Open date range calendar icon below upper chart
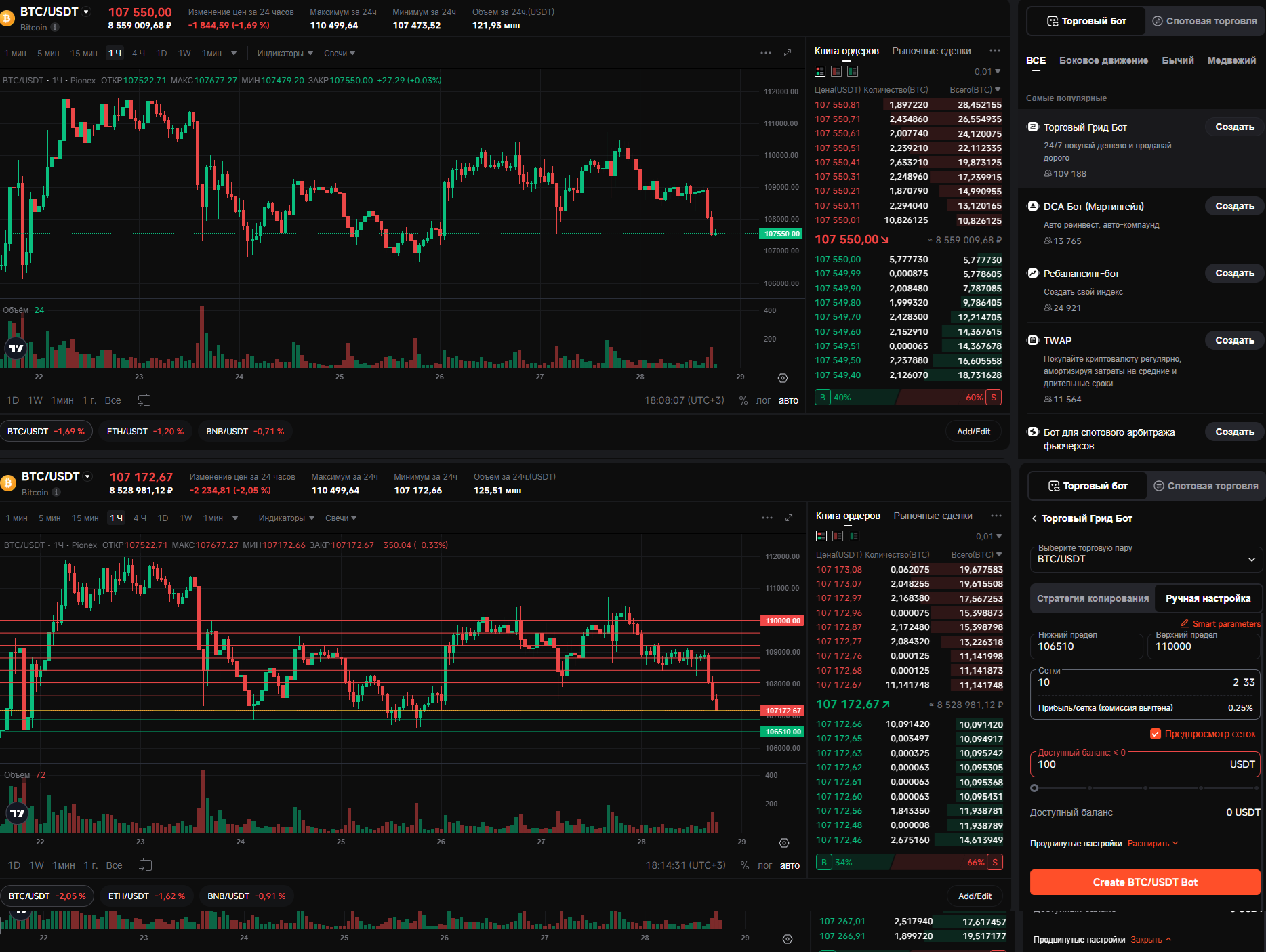Screen dimensions: 1266x952 click(x=144, y=400)
